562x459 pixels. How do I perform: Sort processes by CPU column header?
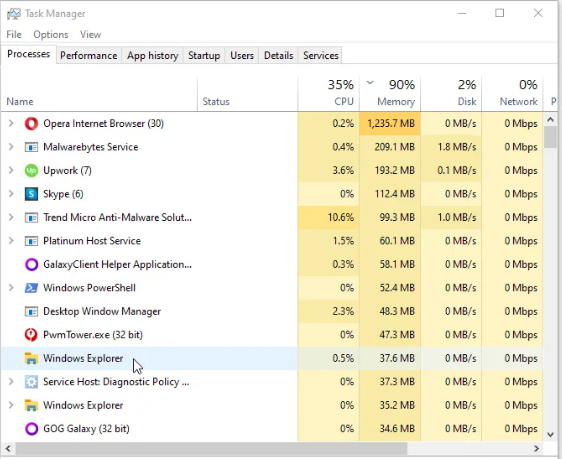pyautogui.click(x=328, y=94)
